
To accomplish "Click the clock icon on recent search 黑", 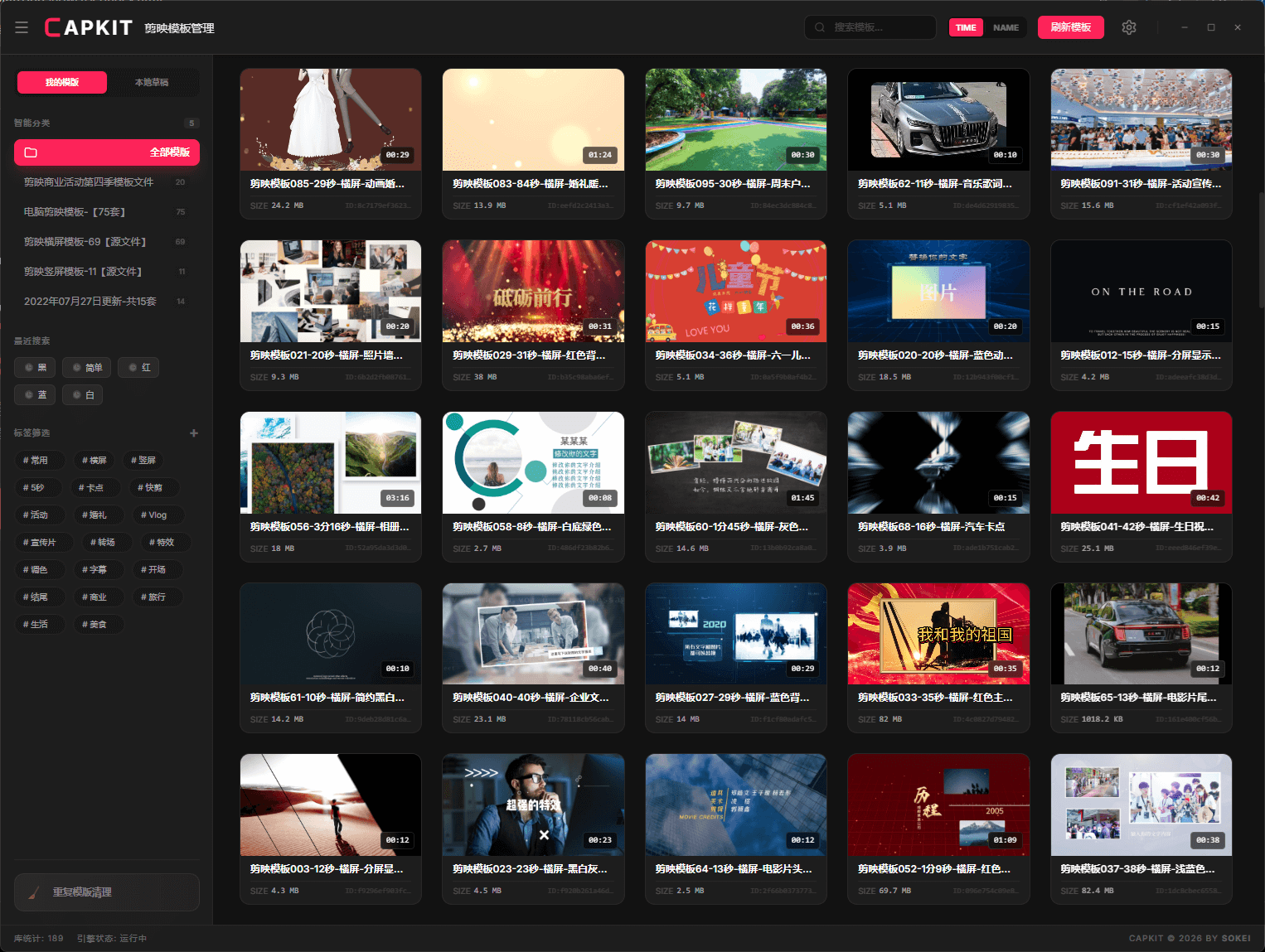I will click(x=29, y=368).
